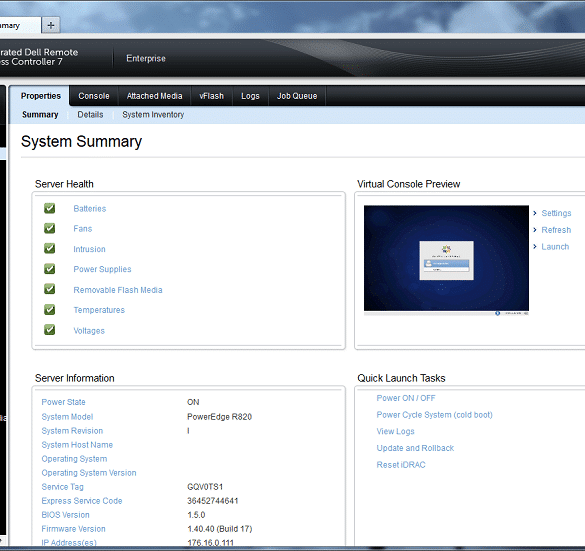Click the Firmware Version label
585x551 pixels.
coord(73,529)
